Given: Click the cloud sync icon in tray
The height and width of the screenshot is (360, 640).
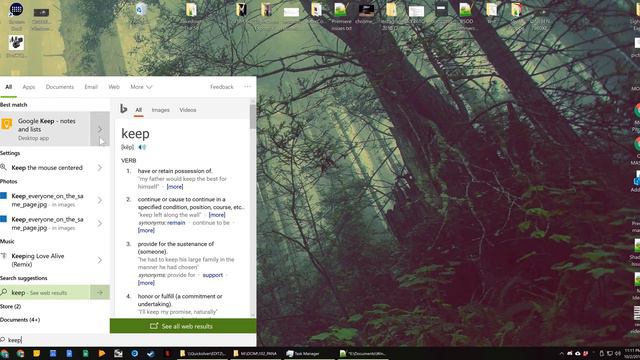Looking at the screenshot, I should click(578, 353).
